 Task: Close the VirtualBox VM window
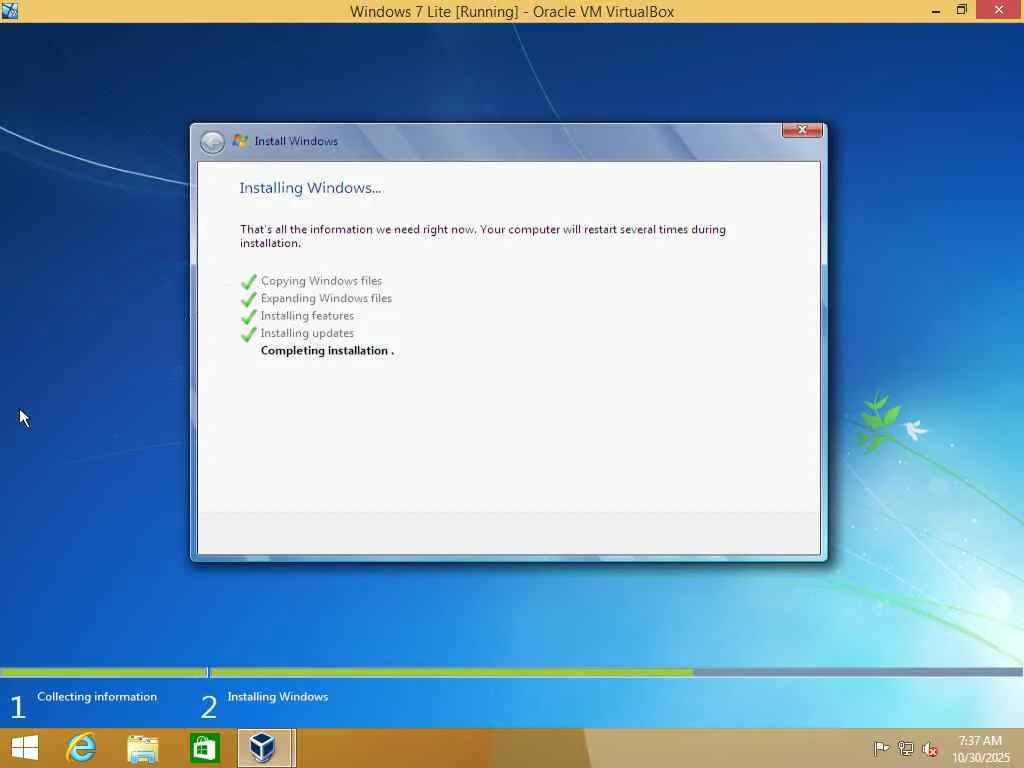[x=999, y=10]
